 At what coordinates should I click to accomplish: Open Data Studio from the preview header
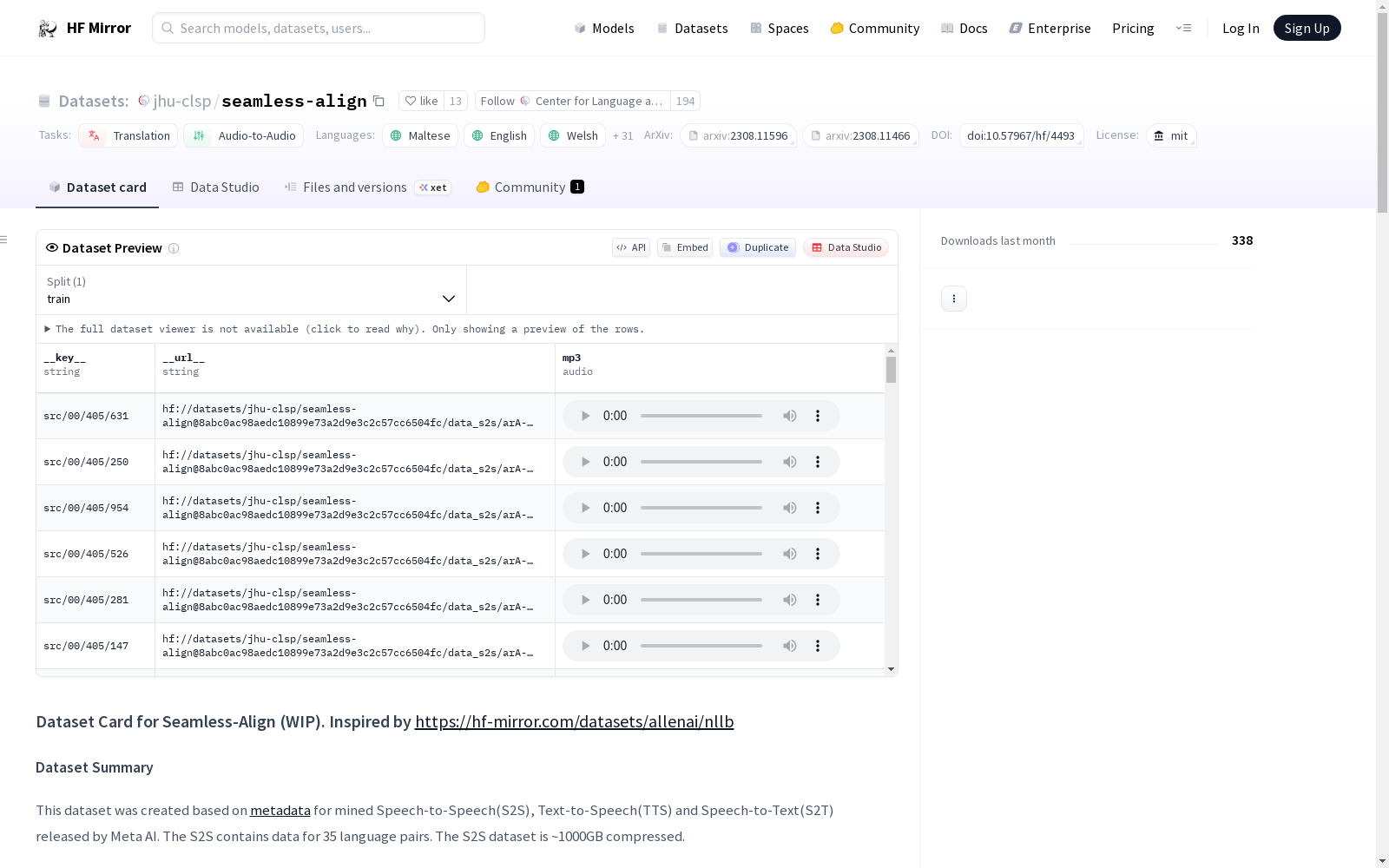tap(846, 247)
